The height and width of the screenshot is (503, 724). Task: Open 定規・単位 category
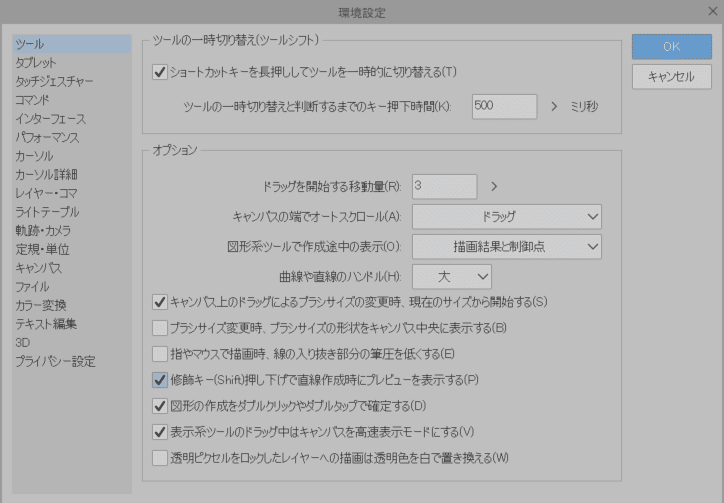[x=42, y=249]
